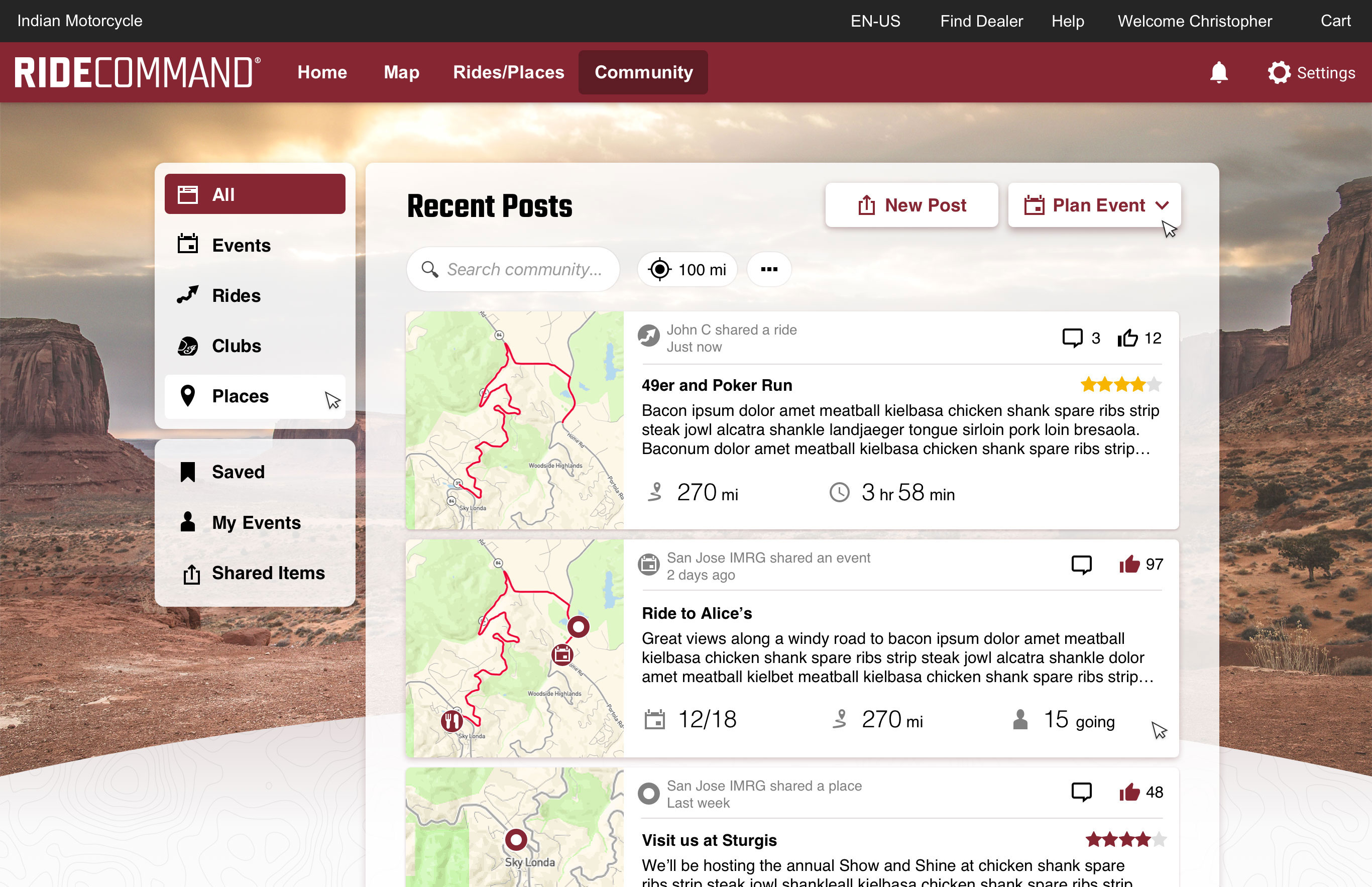Filter posts by Rides

(255, 295)
